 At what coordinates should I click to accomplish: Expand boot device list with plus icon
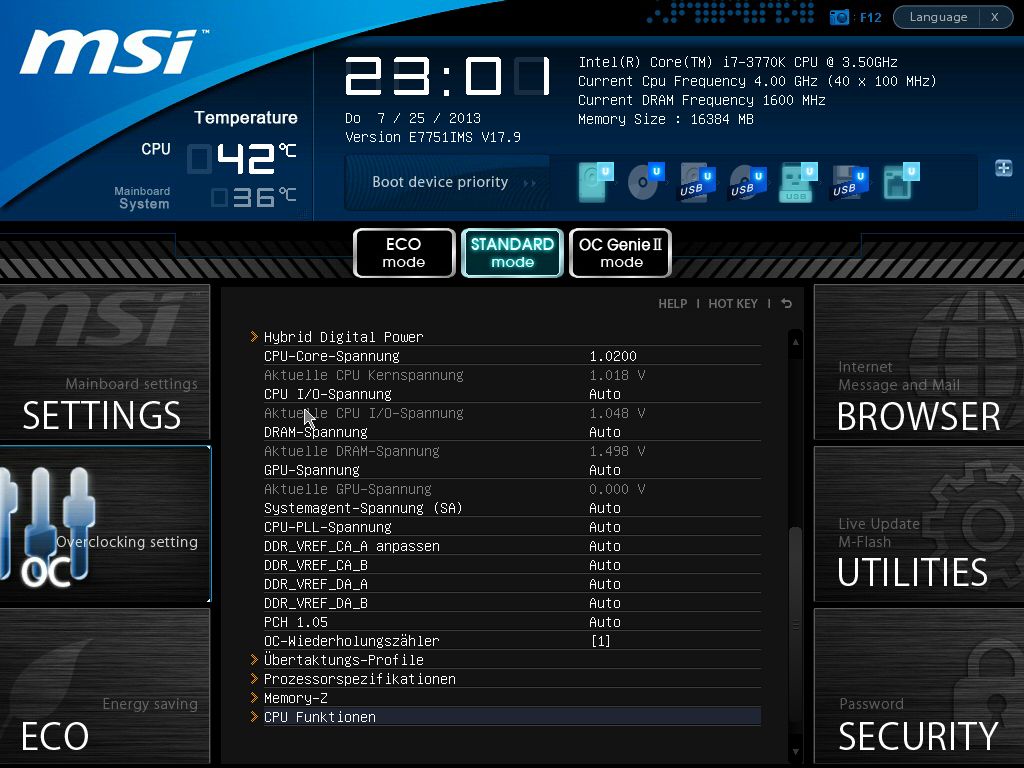(x=1004, y=168)
